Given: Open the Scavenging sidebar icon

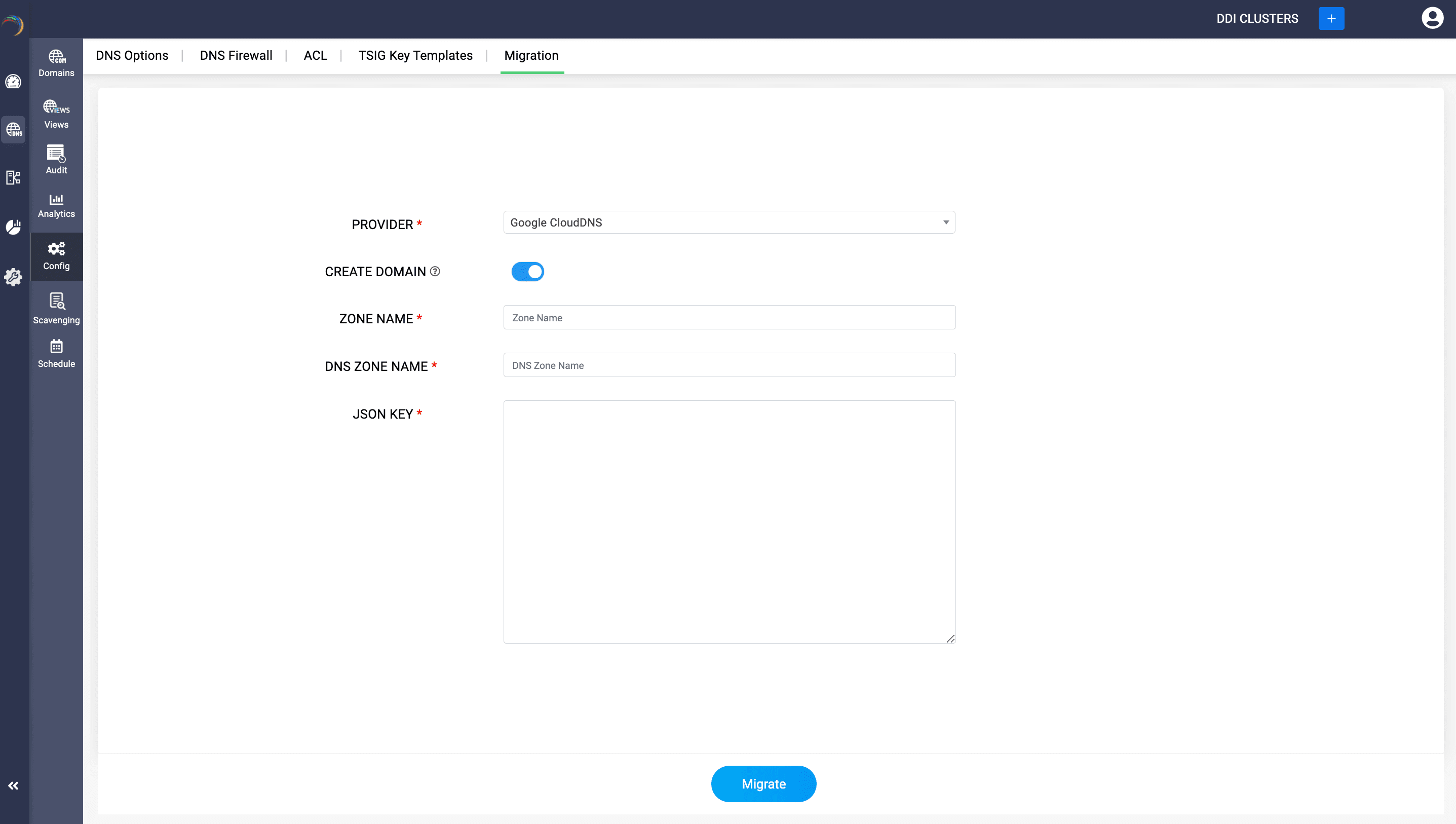Looking at the screenshot, I should point(56,308).
